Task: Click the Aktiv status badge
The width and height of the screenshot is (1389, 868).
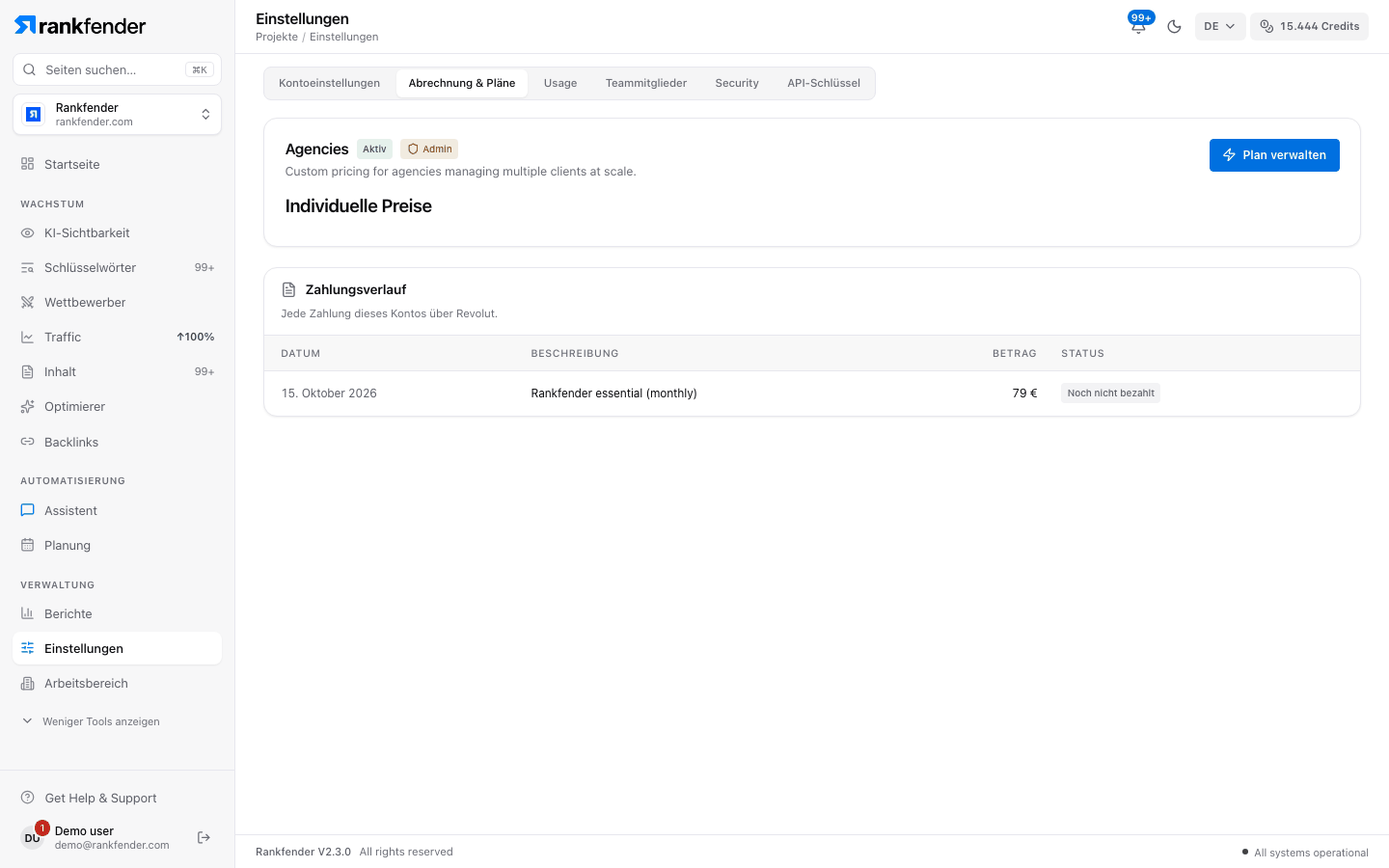Action: (x=374, y=149)
